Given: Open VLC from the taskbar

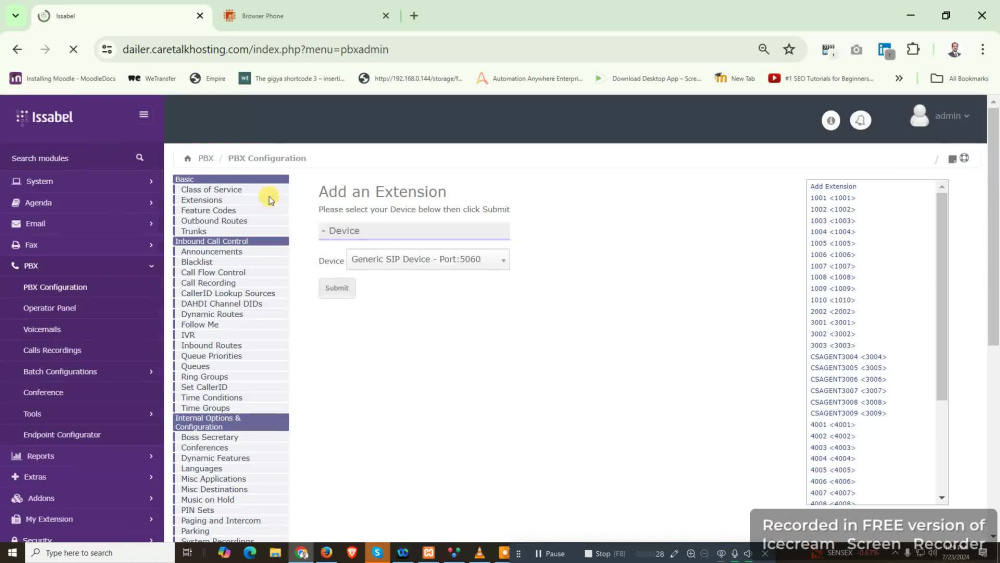Looking at the screenshot, I should (x=479, y=553).
